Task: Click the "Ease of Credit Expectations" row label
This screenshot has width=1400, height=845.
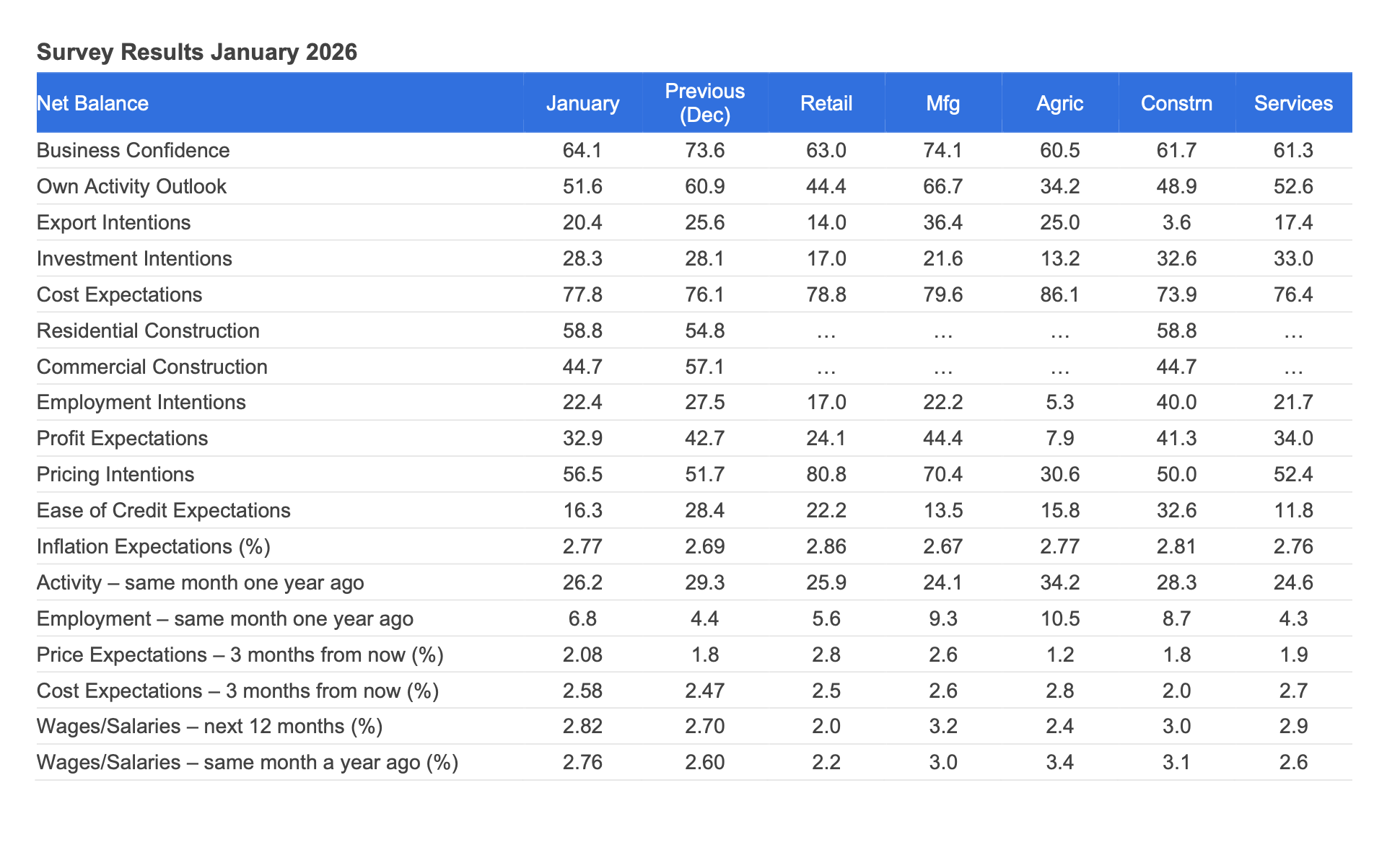Action: 163,510
